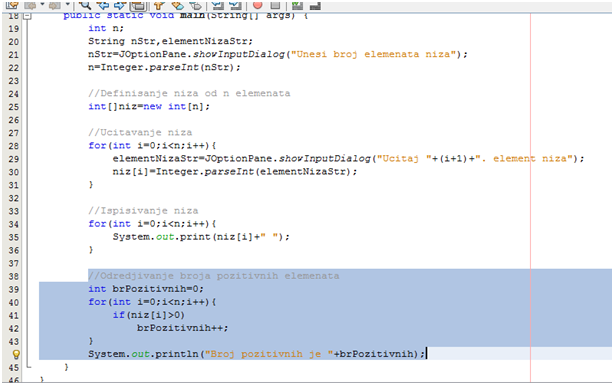Click the for loop header on line 40
The width and height of the screenshot is (614, 385).
click(x=152, y=302)
